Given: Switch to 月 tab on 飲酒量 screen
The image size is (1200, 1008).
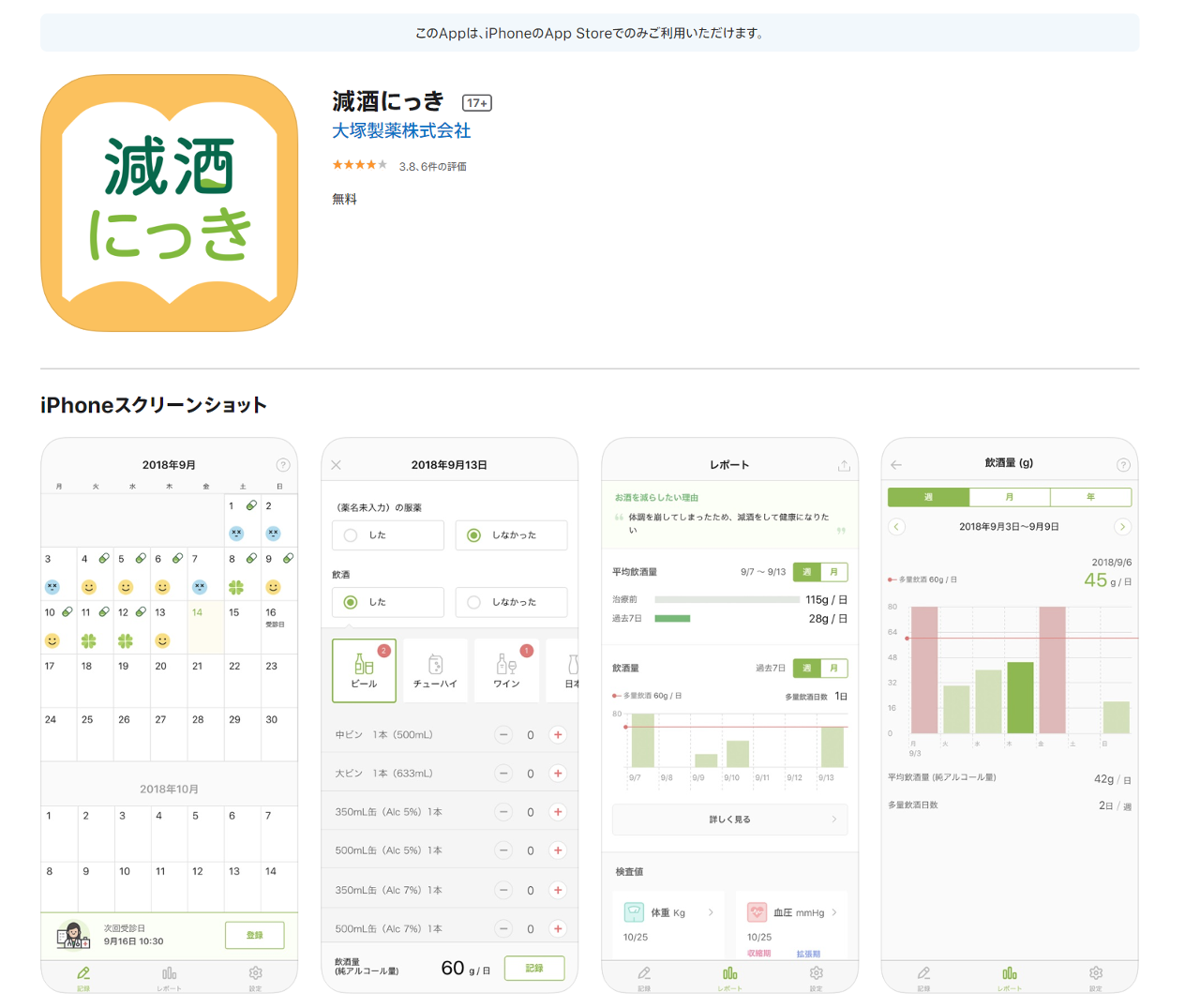Looking at the screenshot, I should [x=1010, y=497].
